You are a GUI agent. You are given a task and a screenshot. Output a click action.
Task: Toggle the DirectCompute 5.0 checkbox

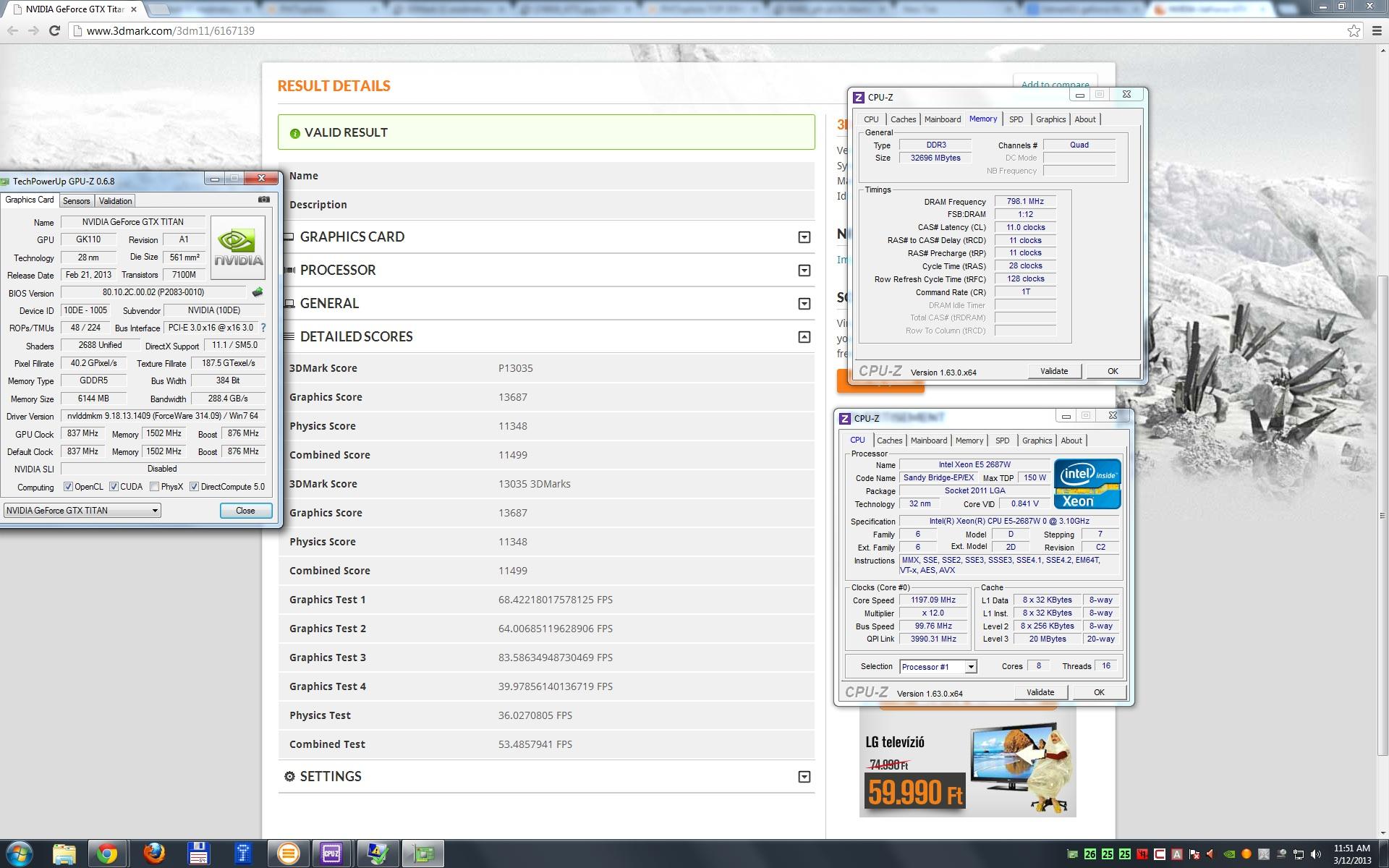194,487
